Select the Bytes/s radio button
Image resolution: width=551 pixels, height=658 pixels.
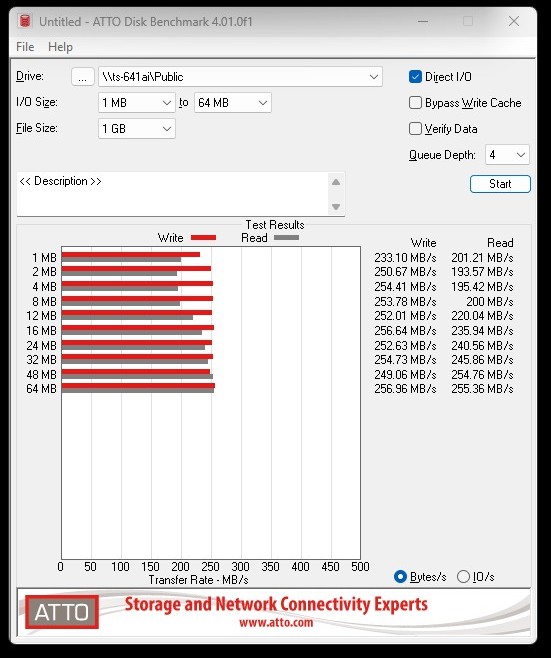point(400,577)
